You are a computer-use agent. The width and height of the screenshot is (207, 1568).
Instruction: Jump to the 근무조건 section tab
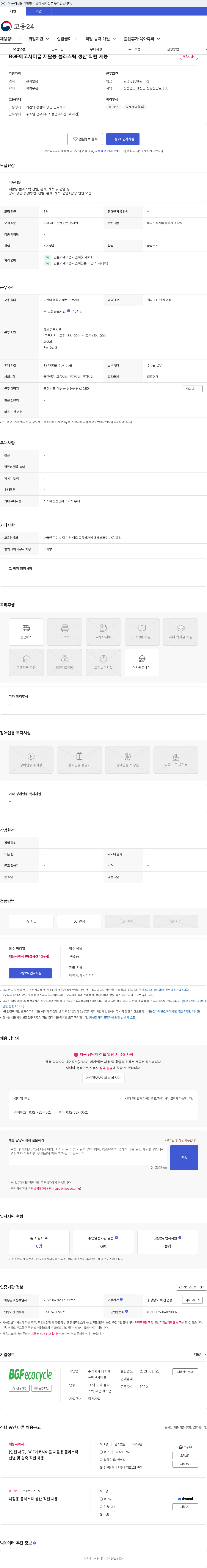click(x=57, y=49)
